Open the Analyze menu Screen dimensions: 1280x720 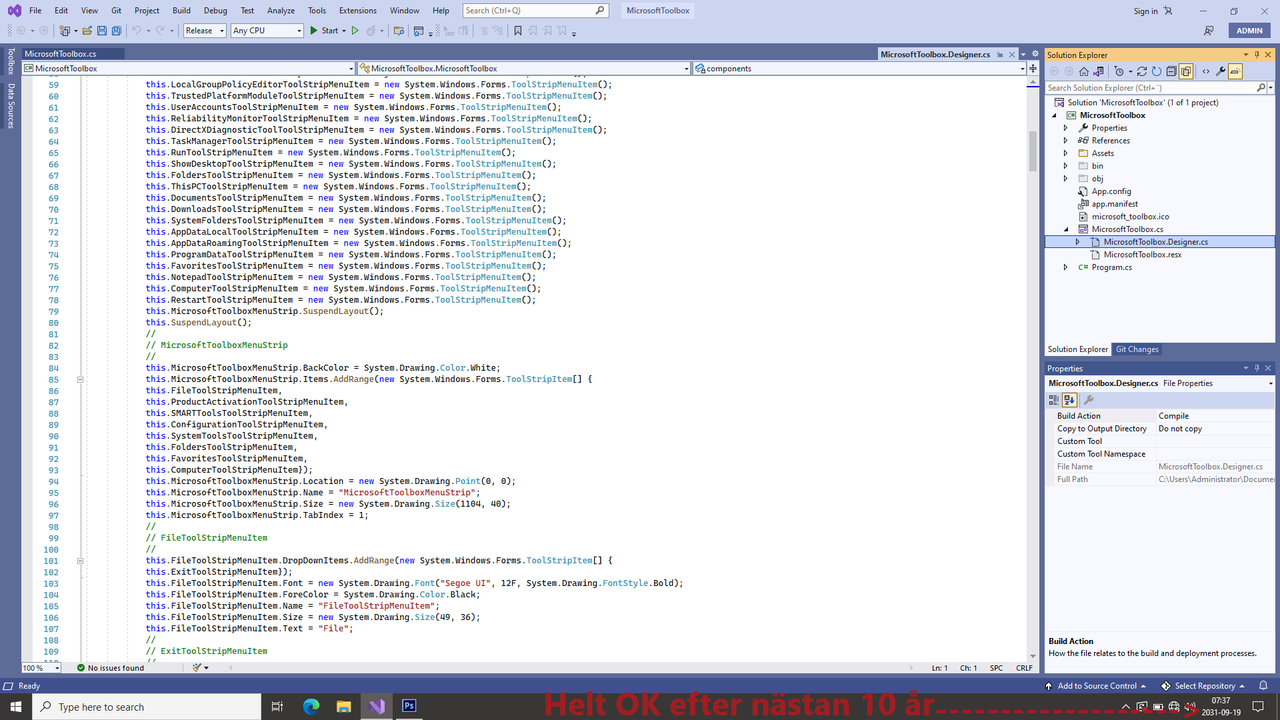click(281, 11)
